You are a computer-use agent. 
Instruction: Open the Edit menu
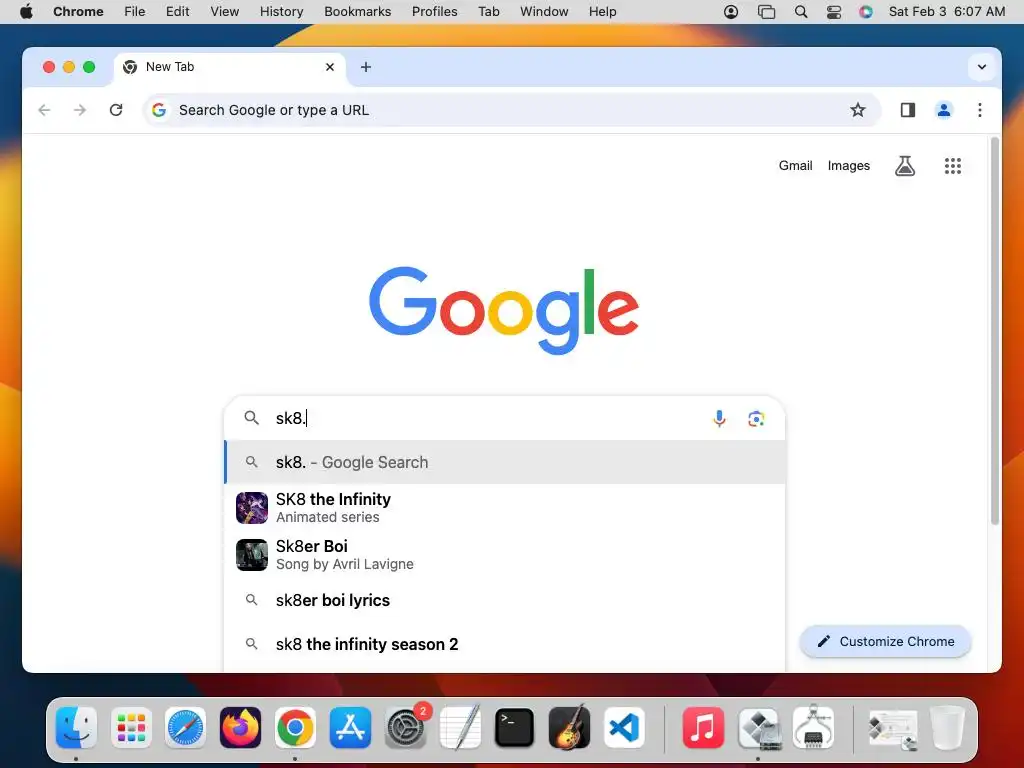pyautogui.click(x=177, y=12)
